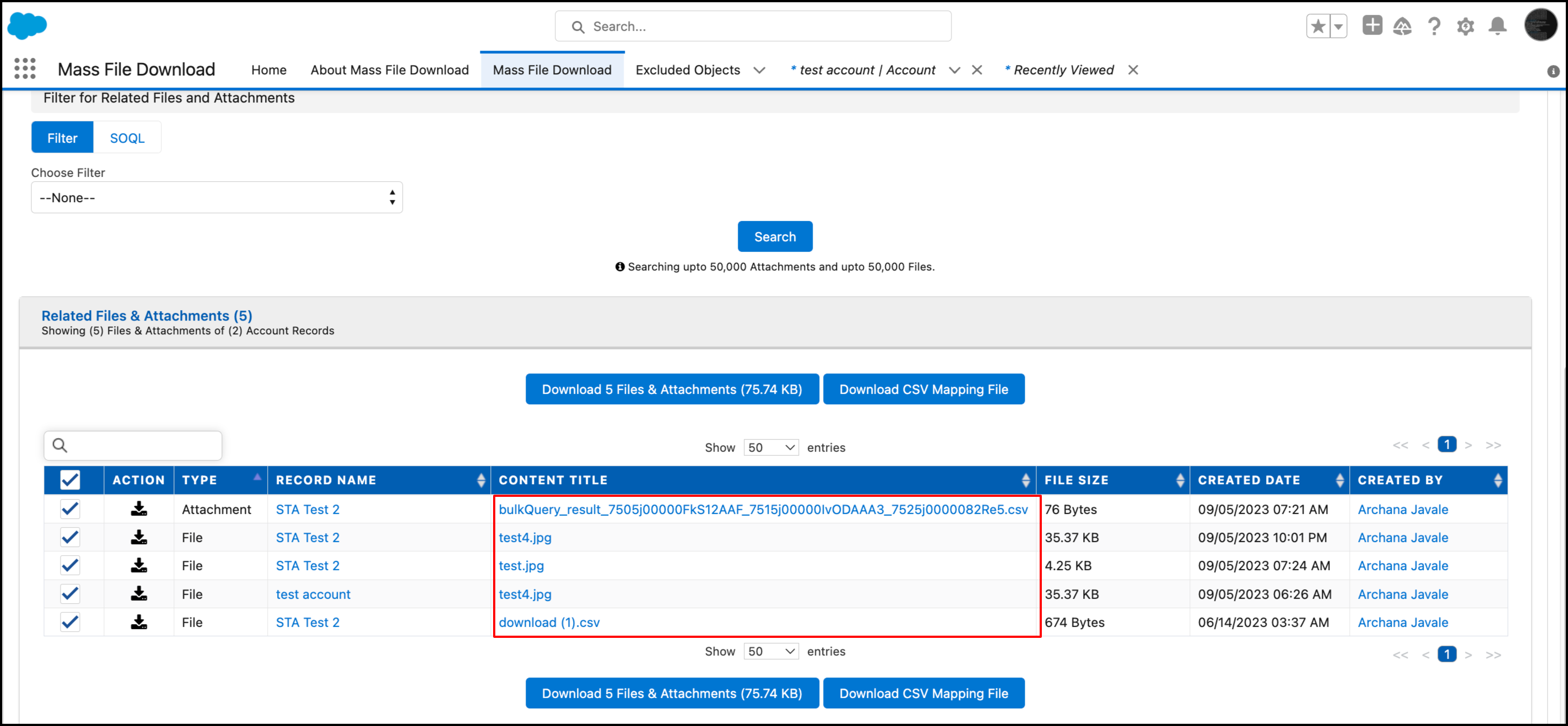Expand the Excluded Objects tab chevron
The width and height of the screenshot is (1568, 726).
pos(759,70)
